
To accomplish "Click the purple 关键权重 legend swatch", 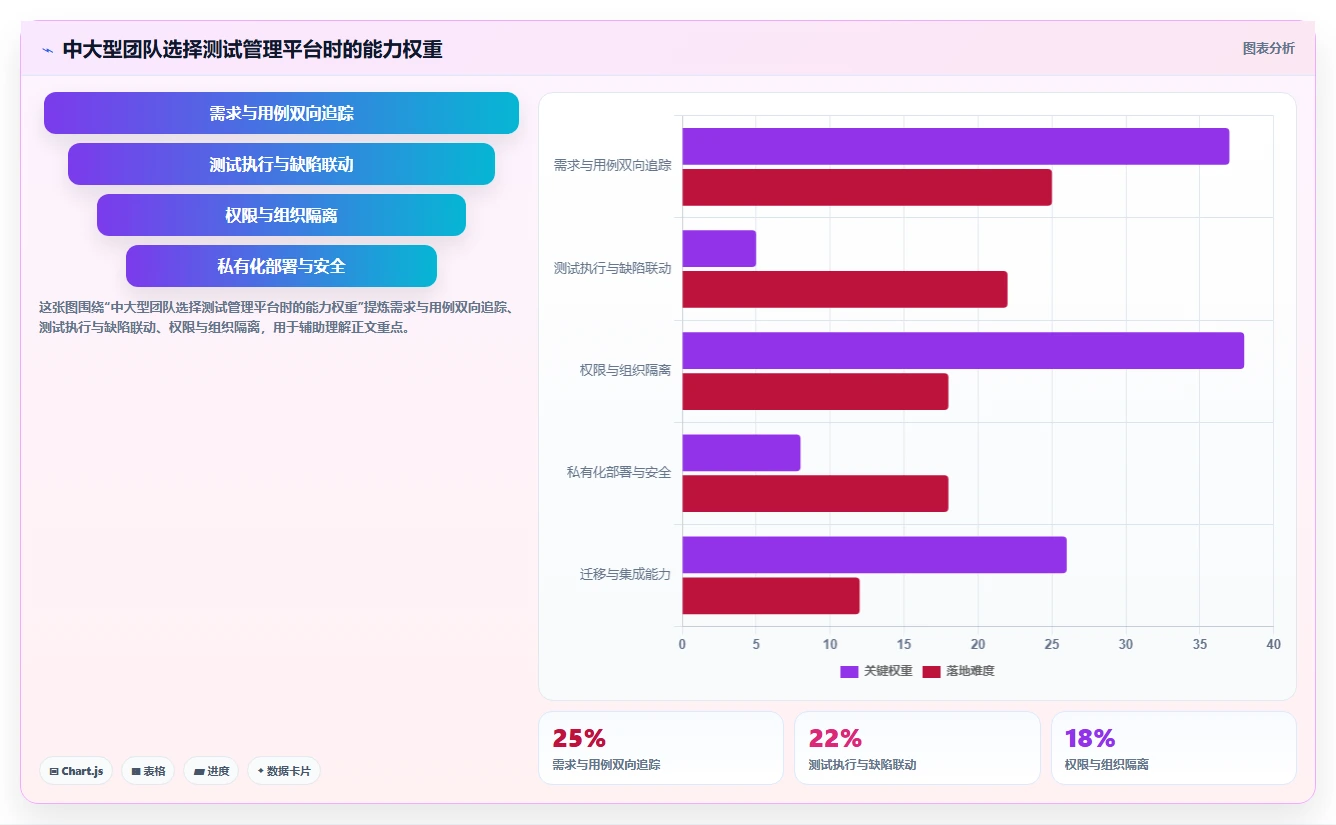I will (849, 671).
